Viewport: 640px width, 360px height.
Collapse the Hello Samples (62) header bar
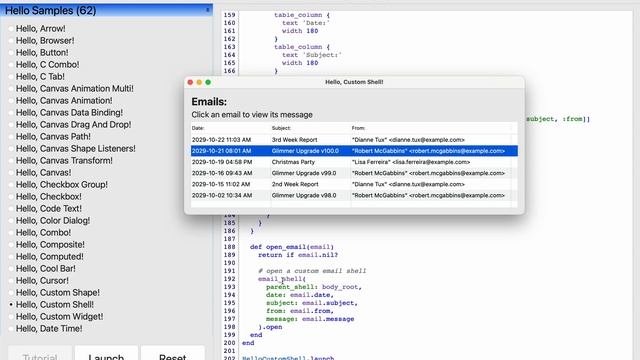coord(106,10)
